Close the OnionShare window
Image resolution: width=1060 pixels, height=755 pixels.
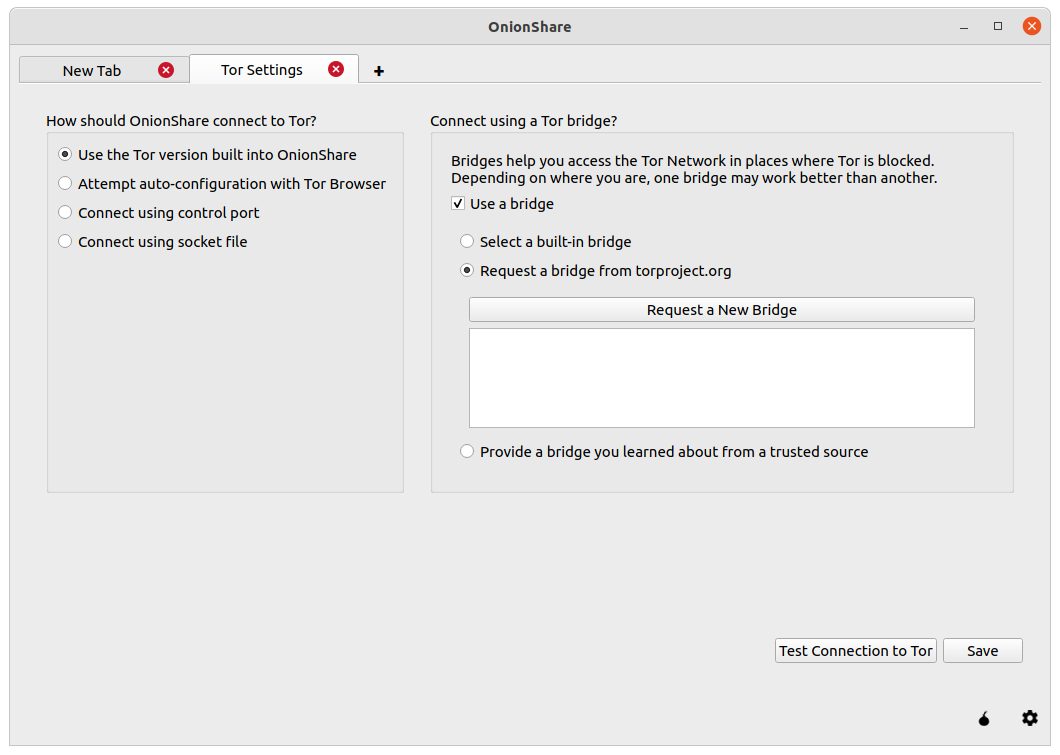click(1031, 26)
